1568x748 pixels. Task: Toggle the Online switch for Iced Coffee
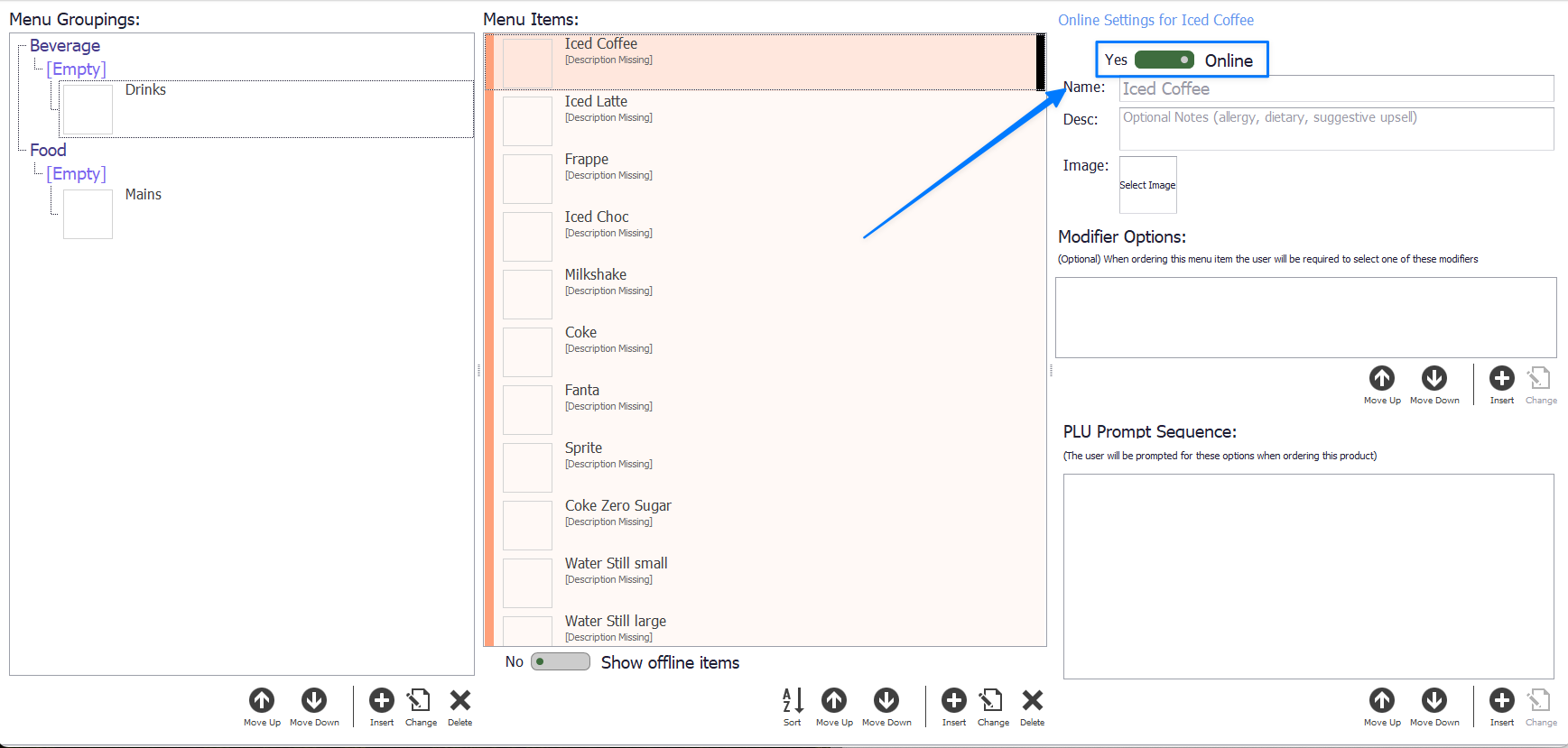(x=1164, y=60)
